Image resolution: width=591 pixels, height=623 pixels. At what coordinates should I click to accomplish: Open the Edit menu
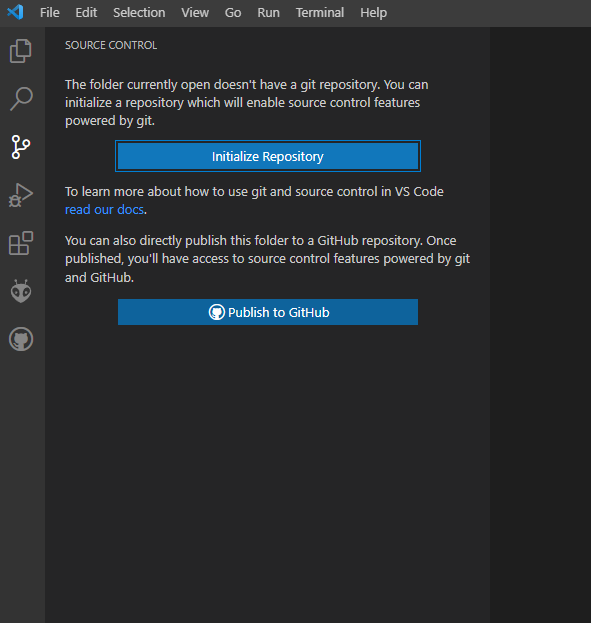click(86, 13)
